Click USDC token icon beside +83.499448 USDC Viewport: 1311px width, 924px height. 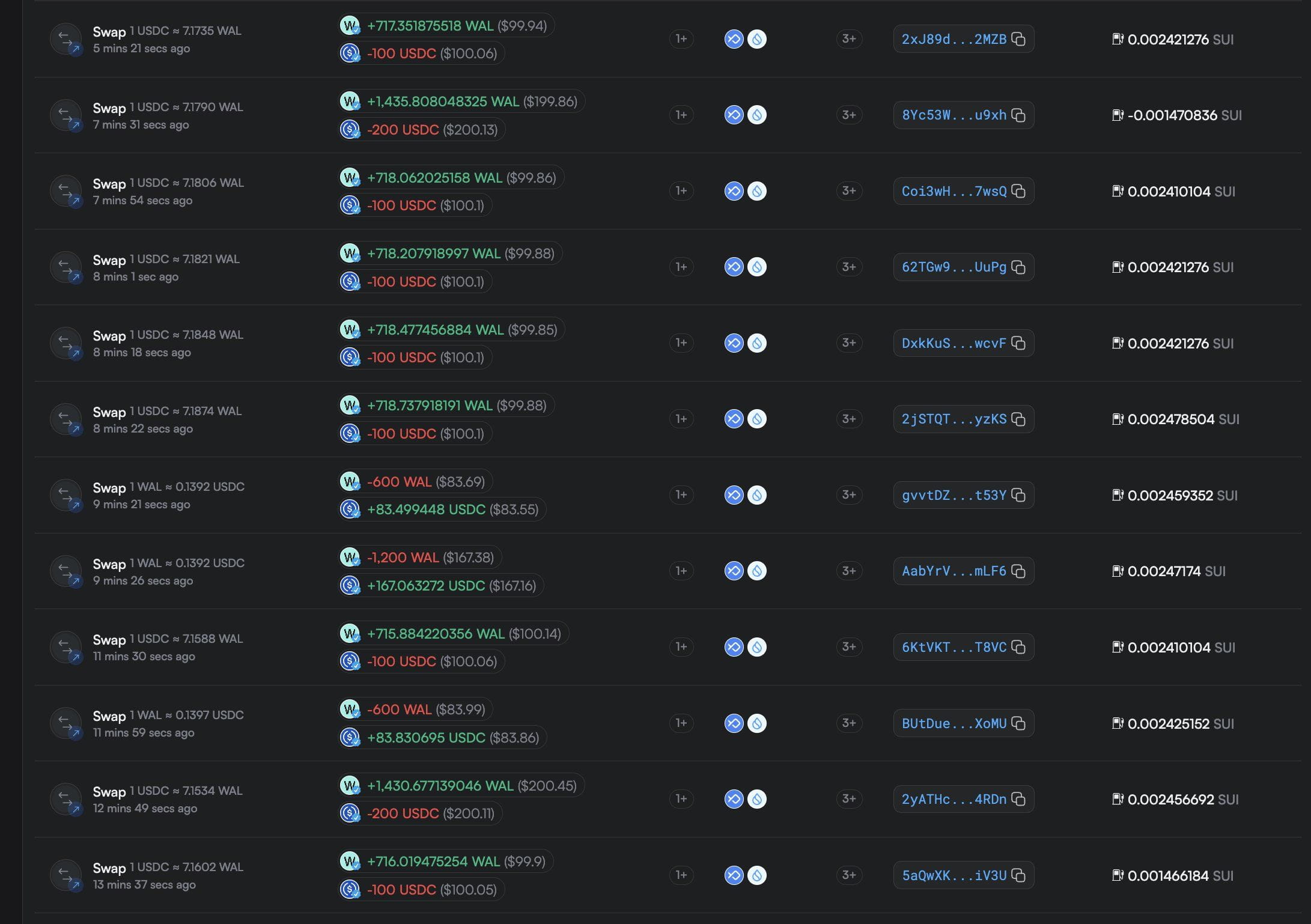[350, 509]
